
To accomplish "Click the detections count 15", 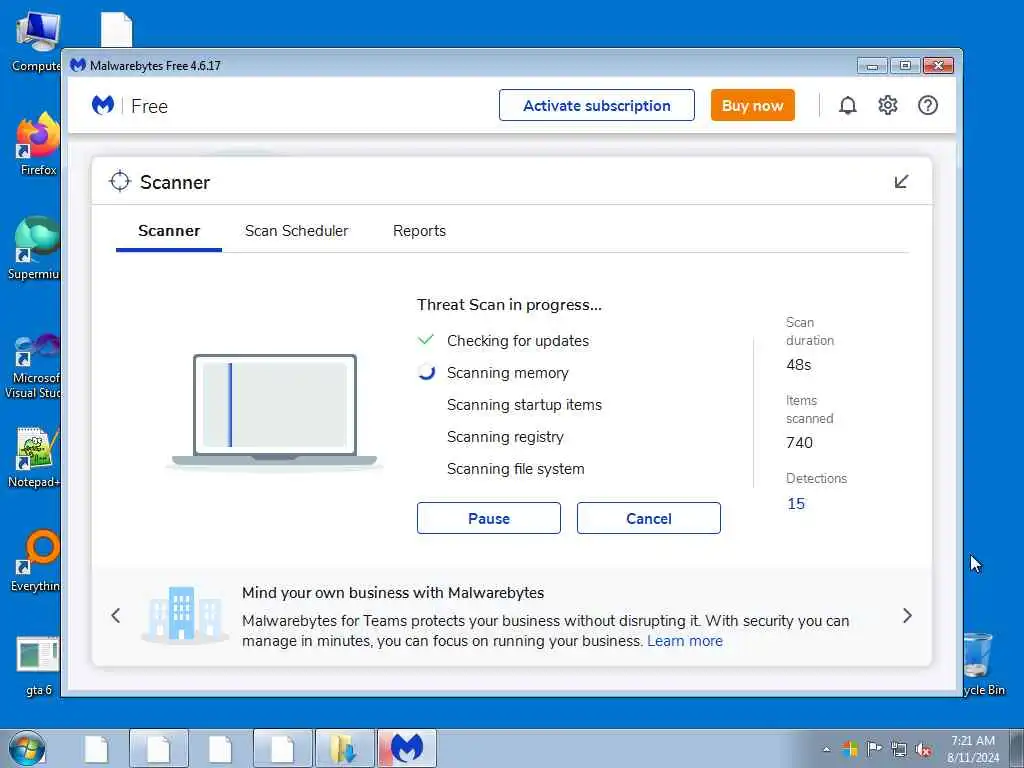I will 795,504.
